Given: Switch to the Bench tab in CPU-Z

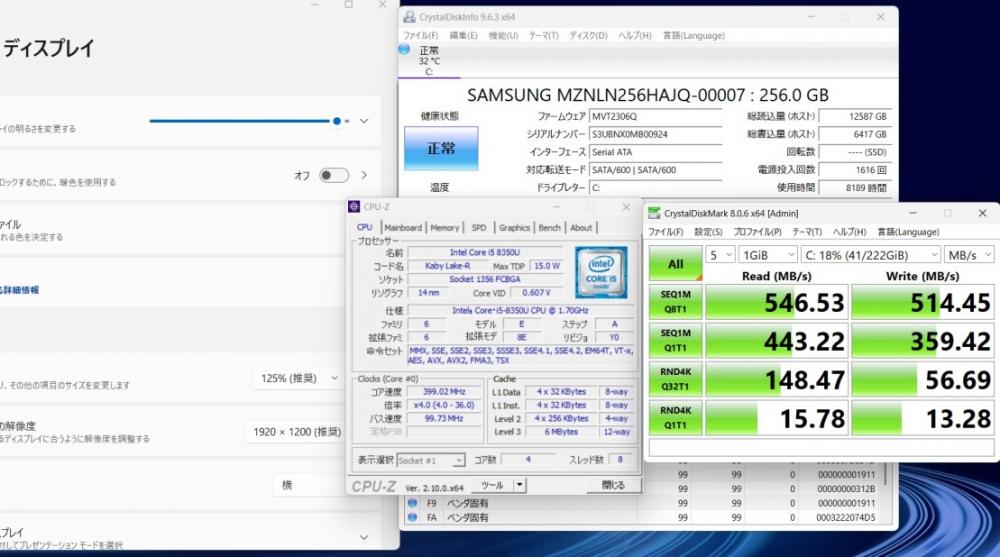Looking at the screenshot, I should pyautogui.click(x=549, y=228).
